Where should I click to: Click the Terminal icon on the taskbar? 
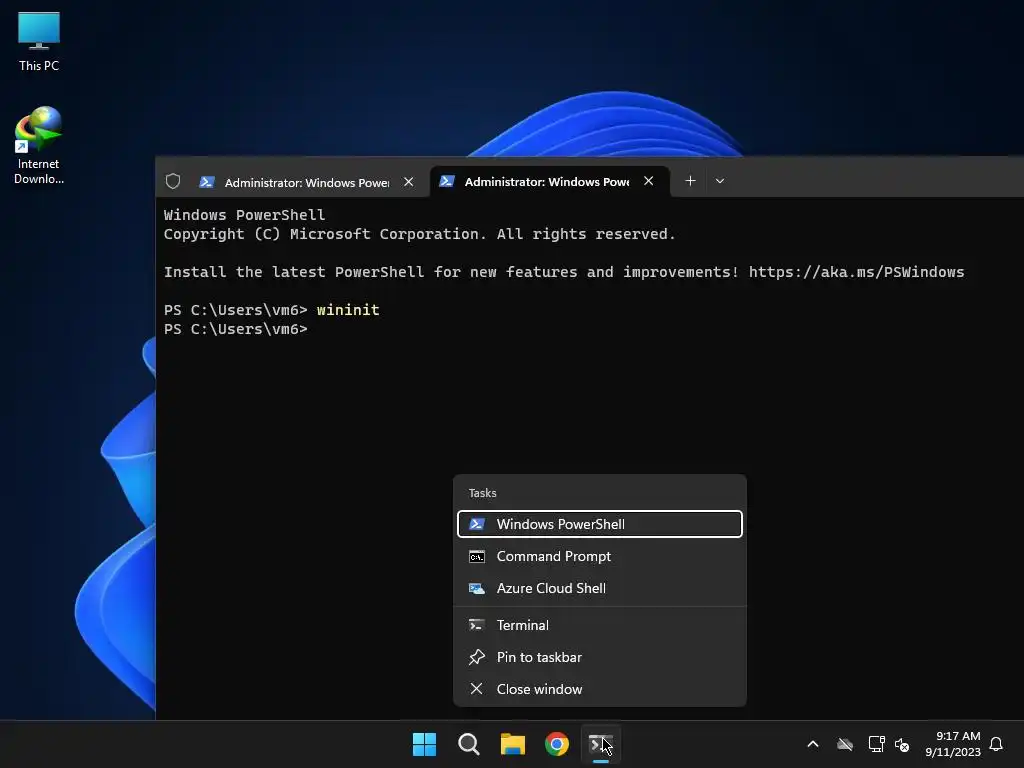(x=601, y=744)
